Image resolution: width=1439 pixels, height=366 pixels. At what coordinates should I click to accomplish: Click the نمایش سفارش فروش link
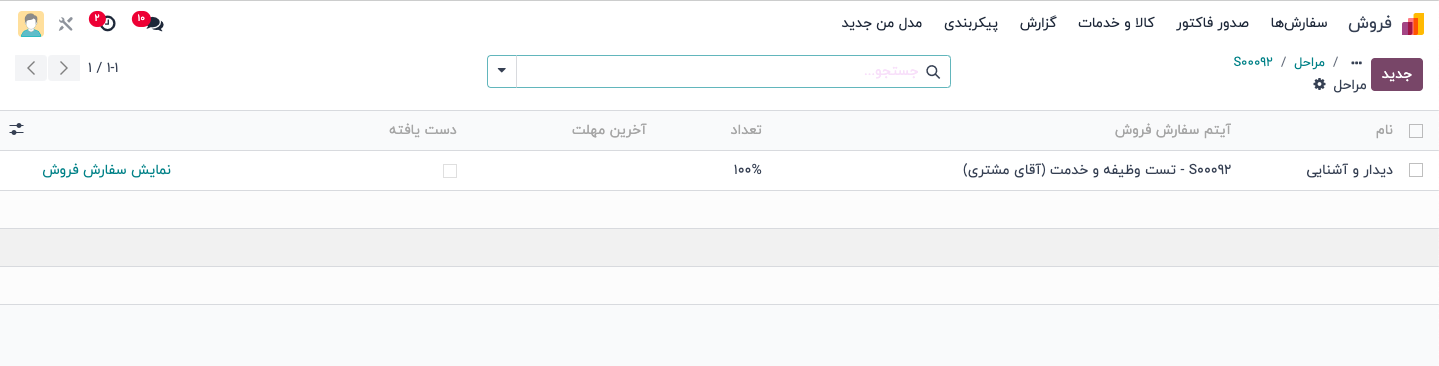tap(107, 170)
